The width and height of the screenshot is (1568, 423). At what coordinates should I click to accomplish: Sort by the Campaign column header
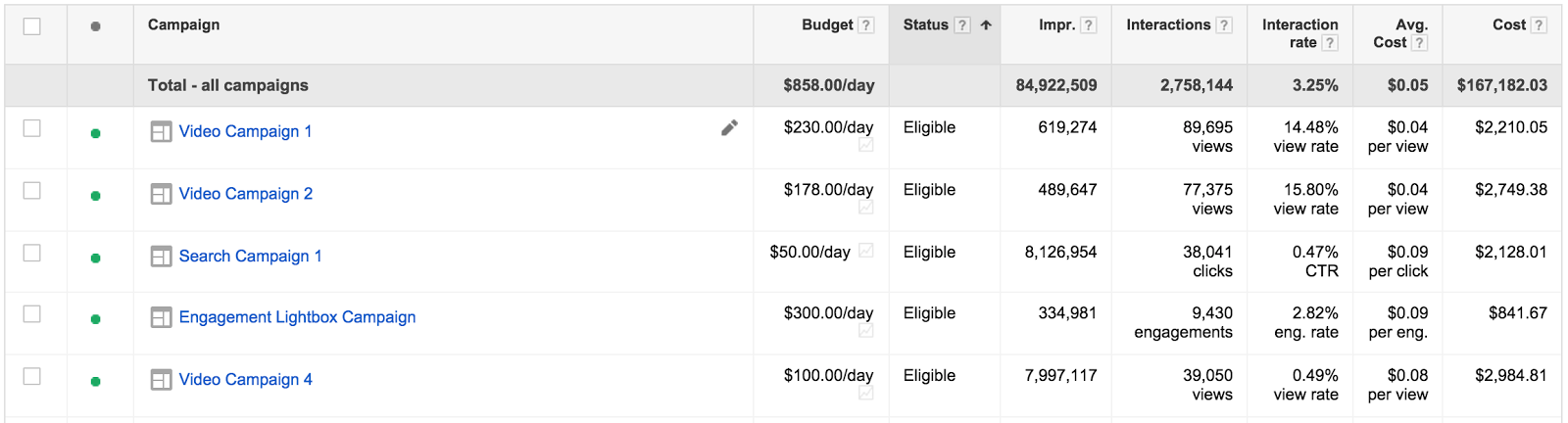(183, 25)
